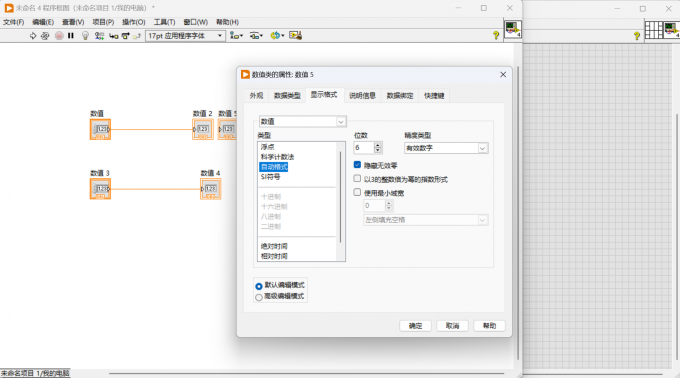Select 科学计数法 in the type list
This screenshot has width=680, height=378.
point(277,157)
